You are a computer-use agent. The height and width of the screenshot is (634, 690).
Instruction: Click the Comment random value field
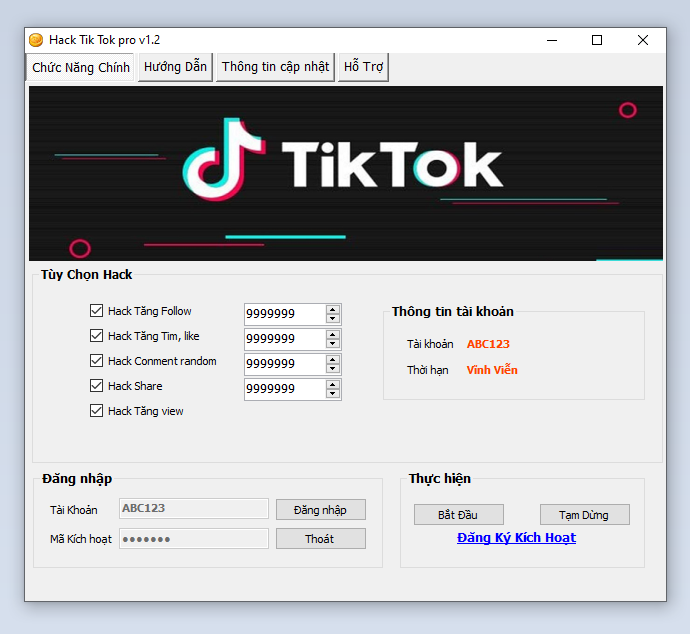284,364
